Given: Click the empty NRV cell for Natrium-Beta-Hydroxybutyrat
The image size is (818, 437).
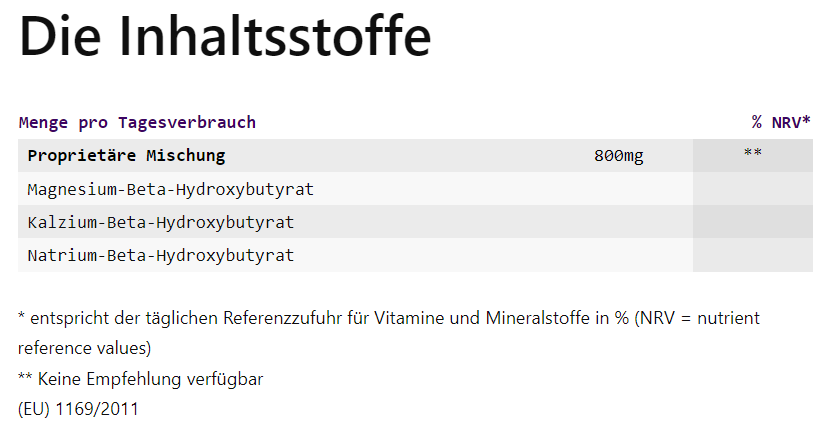Looking at the screenshot, I should tap(752, 255).
